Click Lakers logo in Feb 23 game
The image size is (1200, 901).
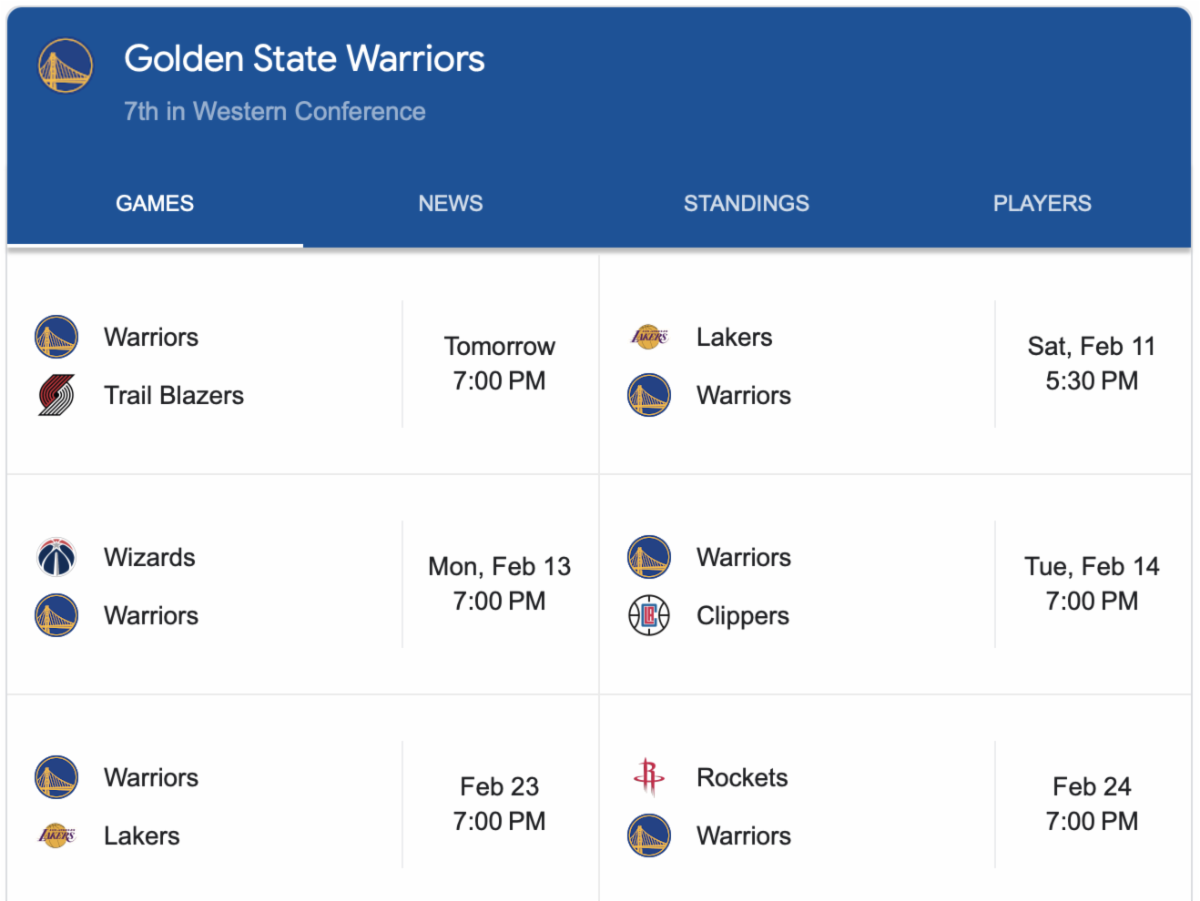pyautogui.click(x=56, y=835)
